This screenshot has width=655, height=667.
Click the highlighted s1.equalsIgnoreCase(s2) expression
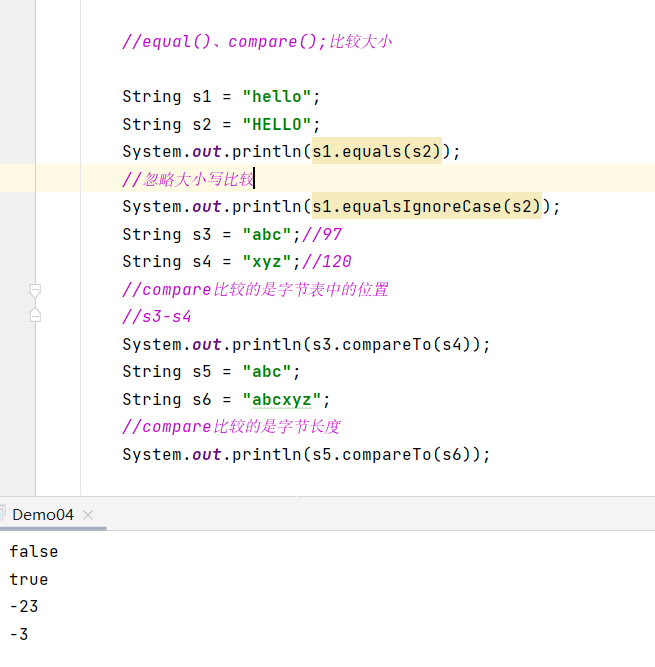coord(426,207)
